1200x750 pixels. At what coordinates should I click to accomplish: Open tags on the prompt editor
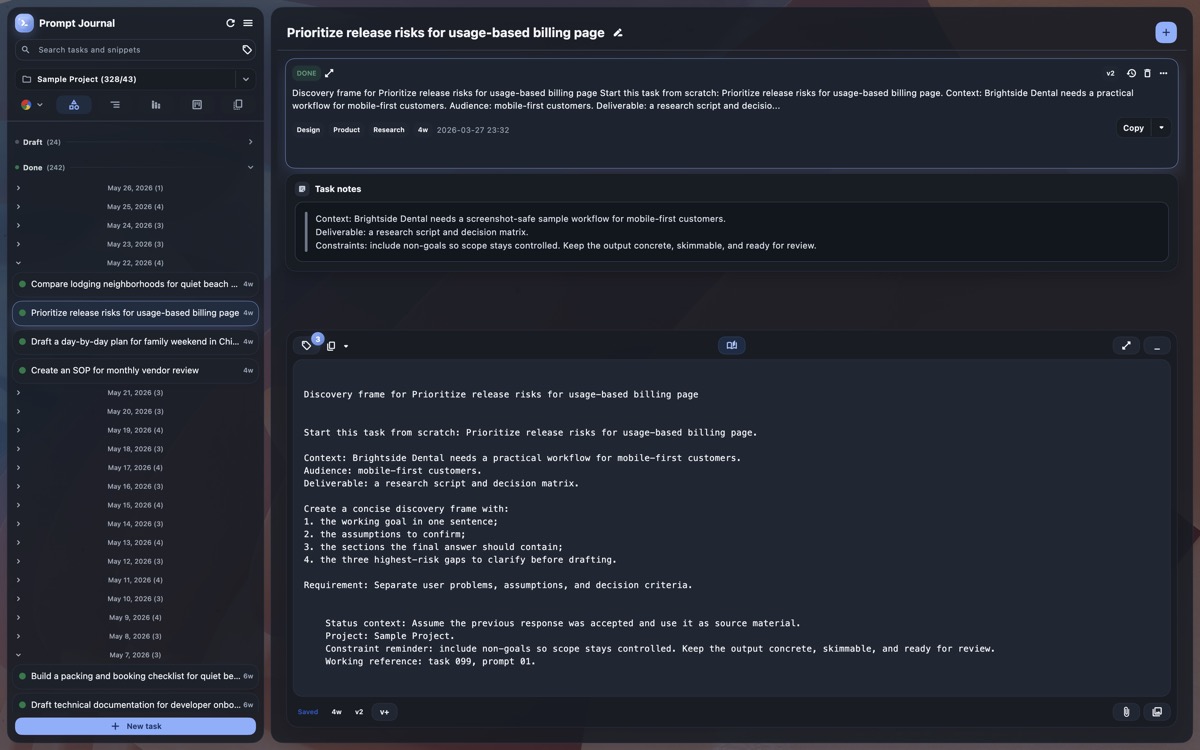[307, 346]
